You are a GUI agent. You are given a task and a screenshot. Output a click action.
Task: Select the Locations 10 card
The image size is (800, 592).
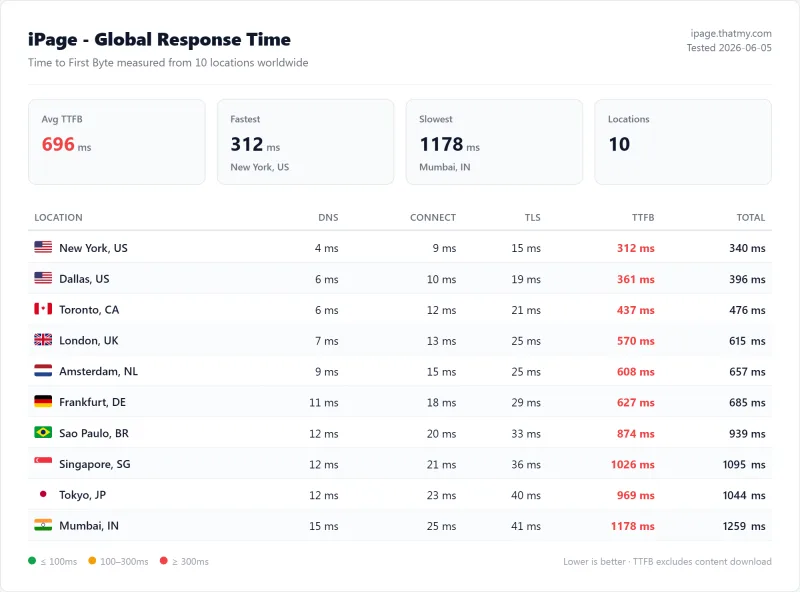coord(683,142)
